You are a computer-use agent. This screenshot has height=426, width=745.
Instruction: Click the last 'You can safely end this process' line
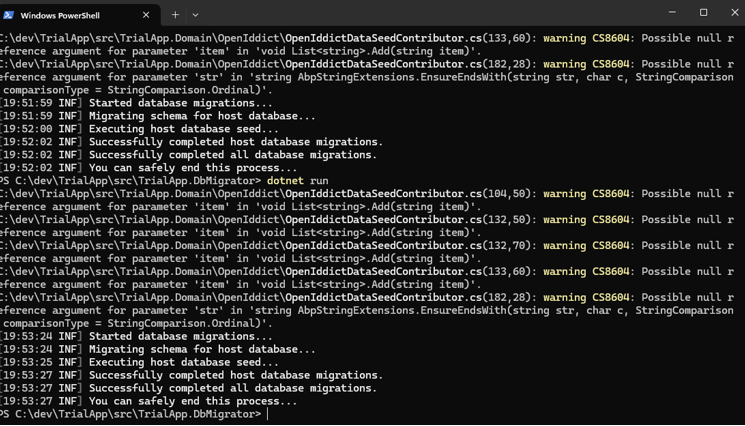tap(192, 401)
